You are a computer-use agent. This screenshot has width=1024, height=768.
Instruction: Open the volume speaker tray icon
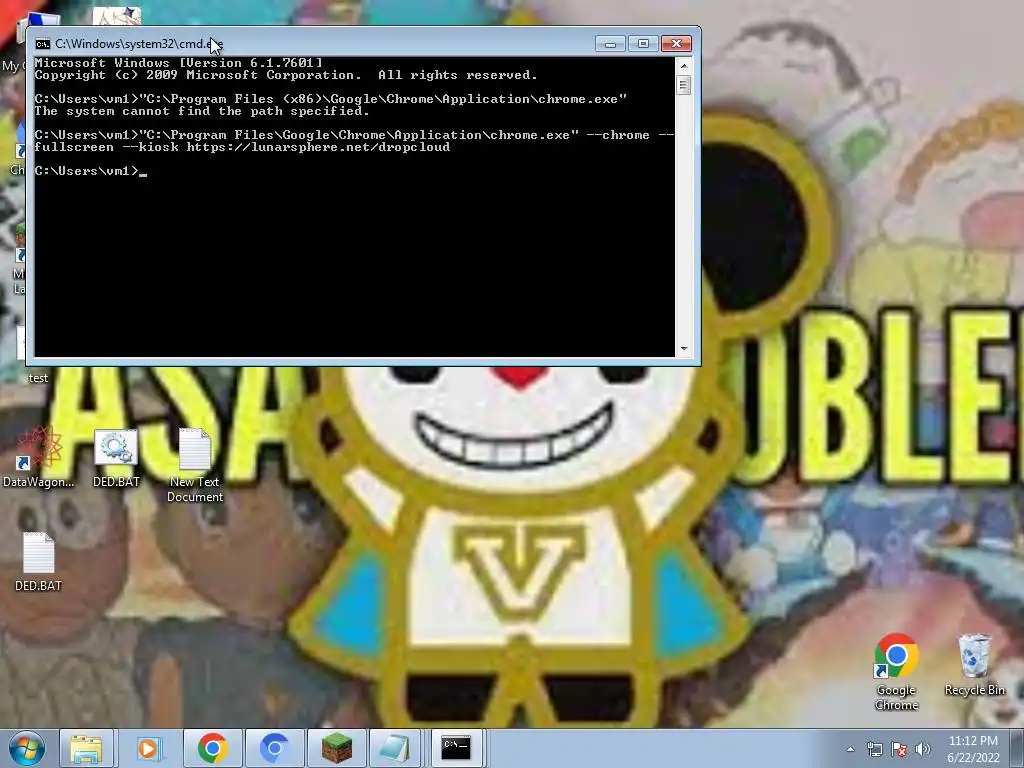click(x=923, y=749)
